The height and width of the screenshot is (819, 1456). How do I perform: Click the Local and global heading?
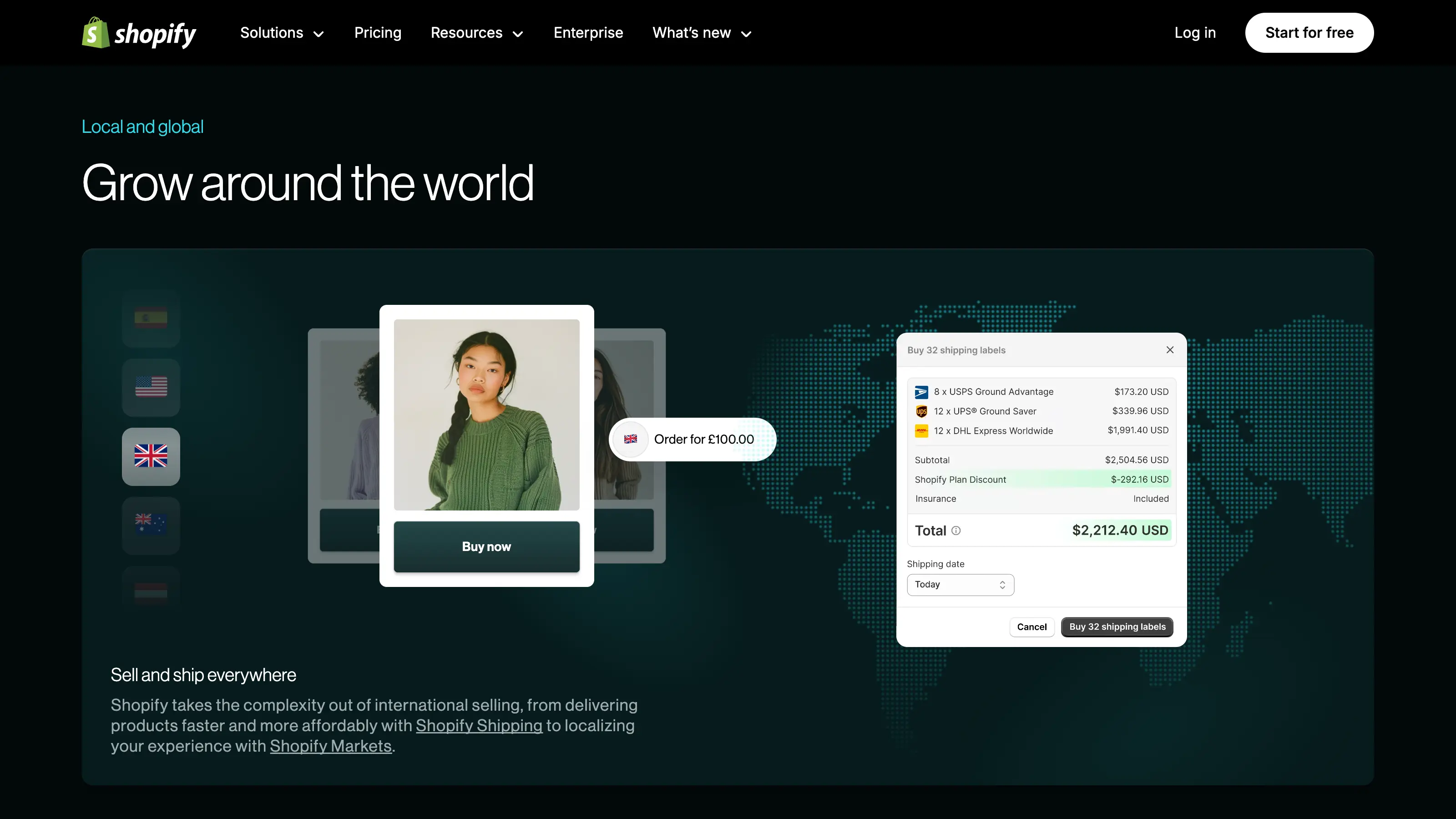pyautogui.click(x=142, y=126)
